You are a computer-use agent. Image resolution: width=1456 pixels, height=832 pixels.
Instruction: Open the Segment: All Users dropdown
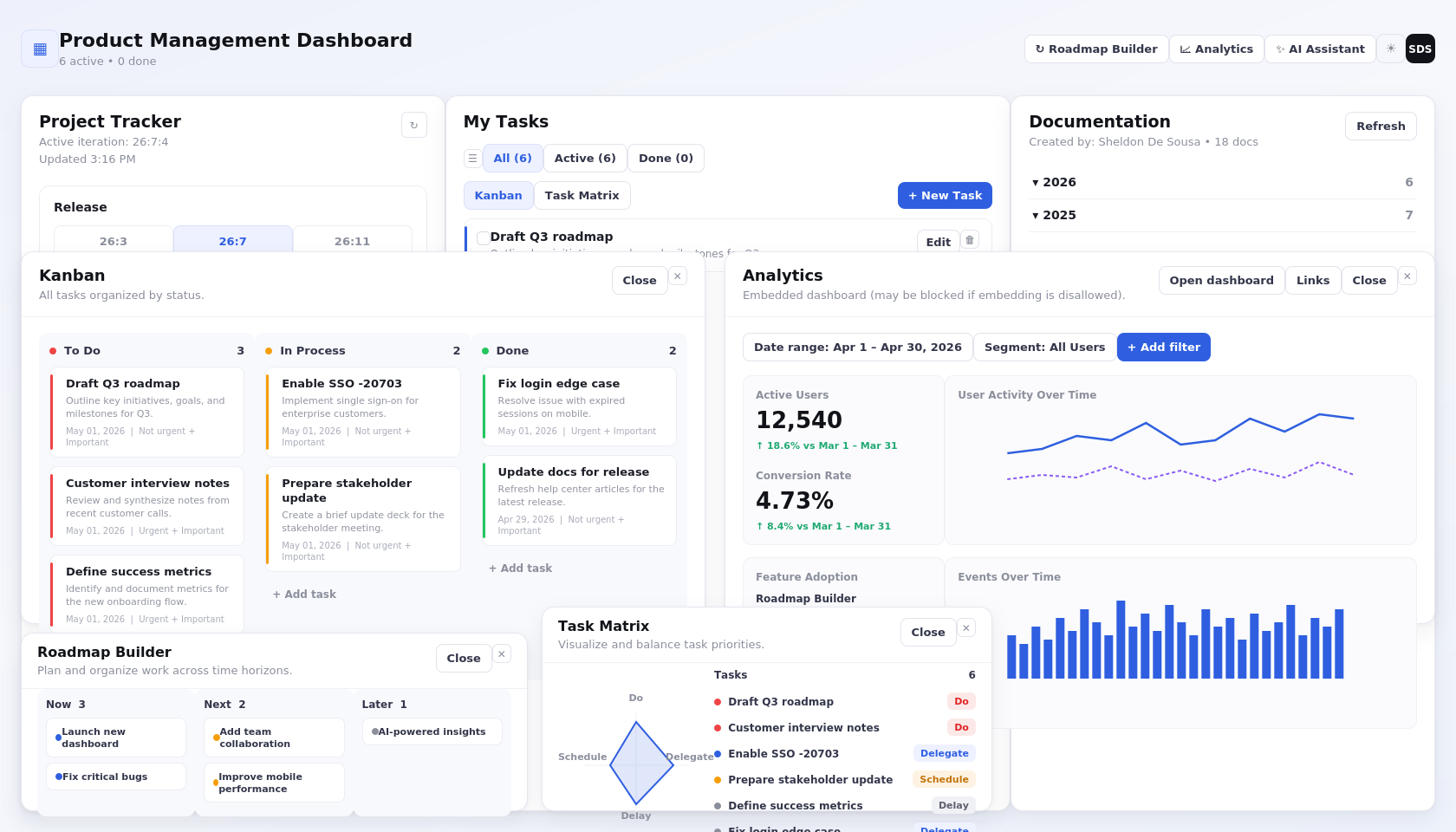click(x=1045, y=348)
